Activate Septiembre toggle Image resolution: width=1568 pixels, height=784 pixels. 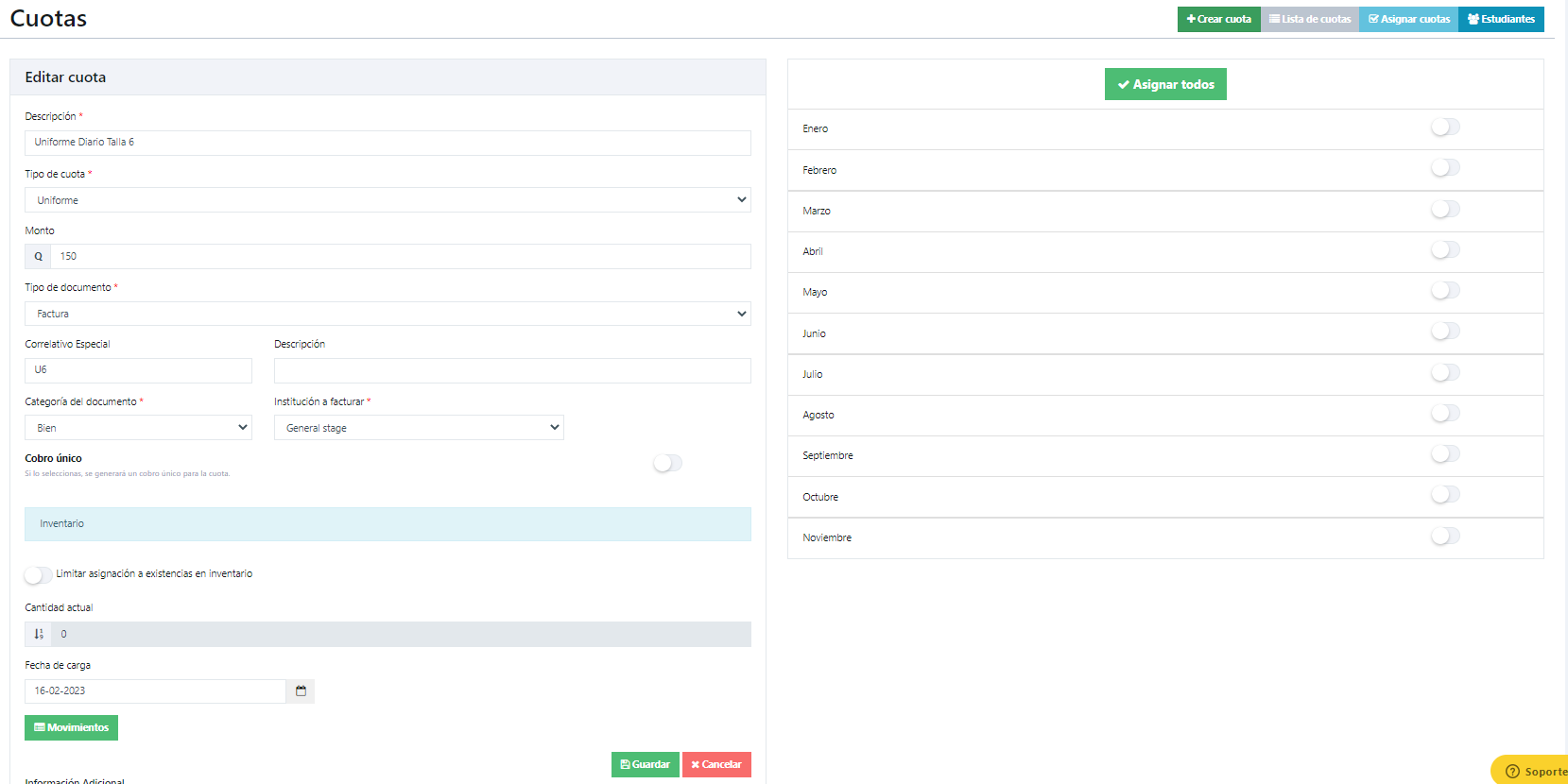point(1445,454)
